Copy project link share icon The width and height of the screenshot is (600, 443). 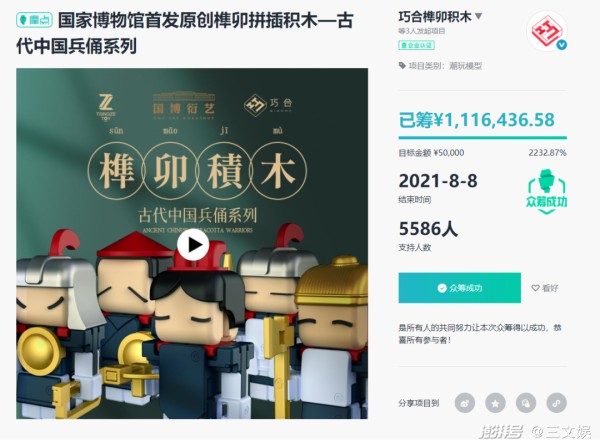(556, 403)
